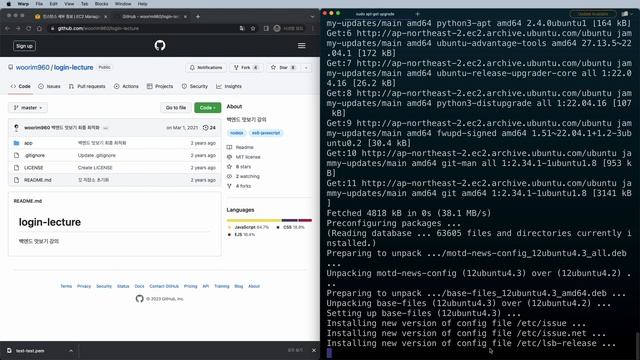Expand the Star lists dropdown arrow
The width and height of the screenshot is (640, 360).
pos(306,67)
